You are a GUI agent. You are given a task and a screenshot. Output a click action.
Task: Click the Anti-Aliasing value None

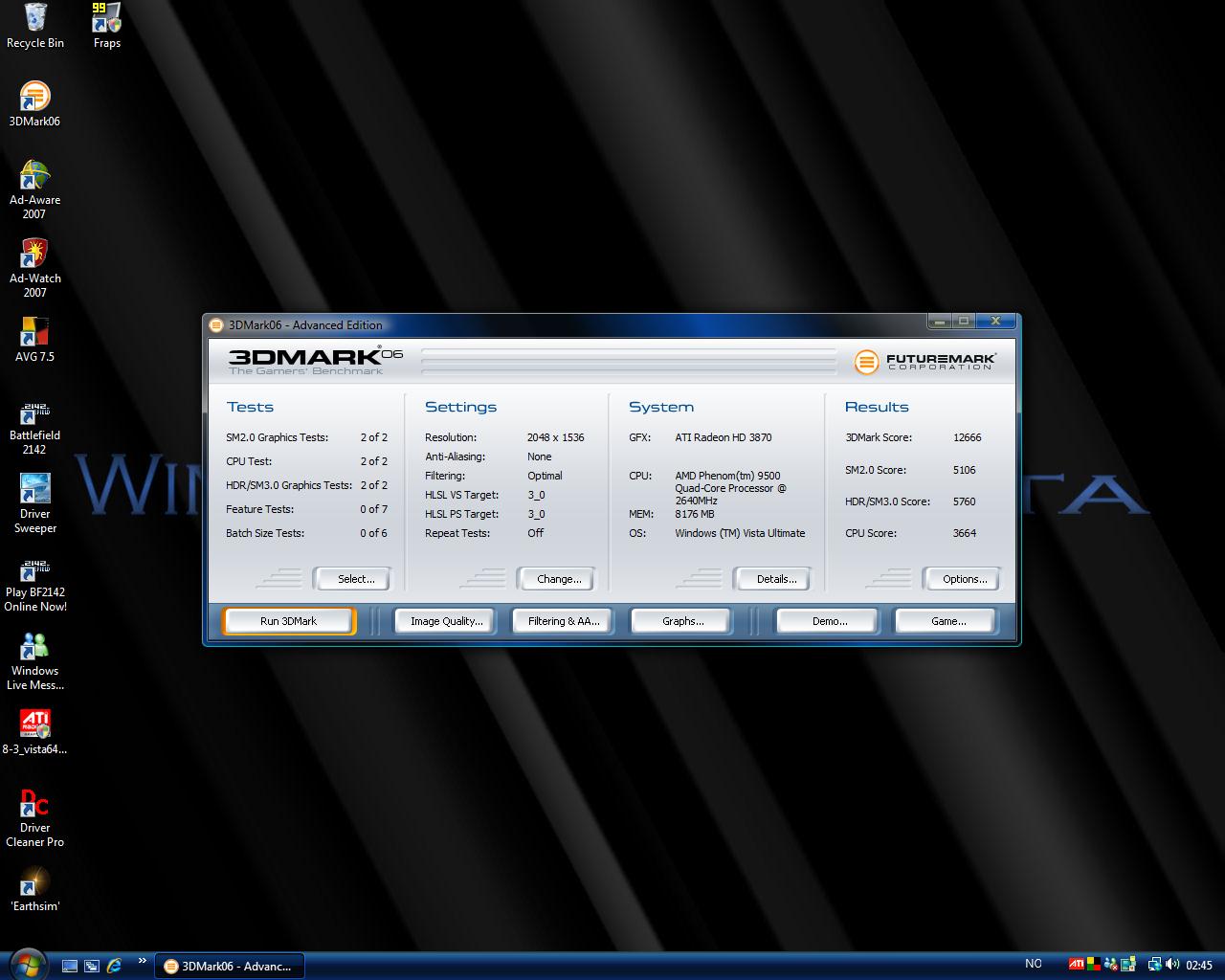point(539,457)
